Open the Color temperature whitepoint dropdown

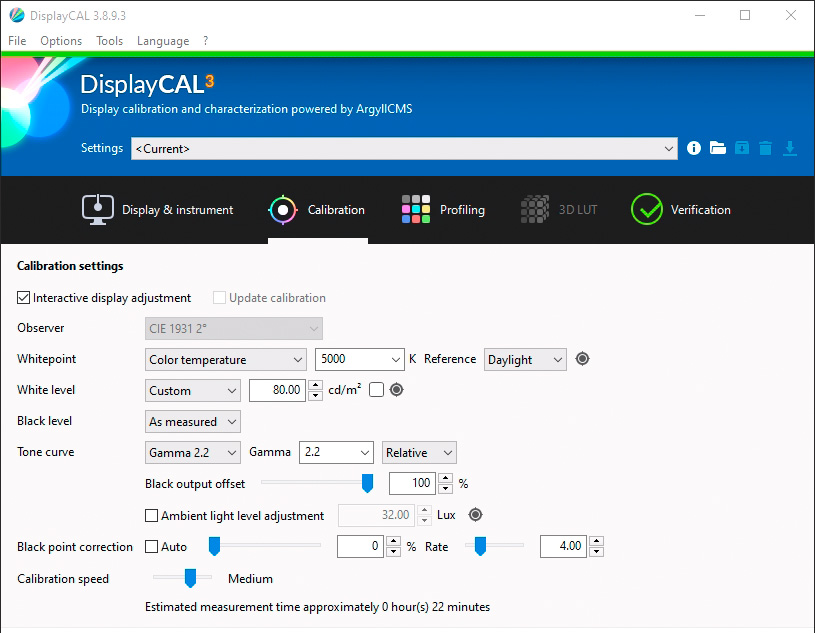click(x=226, y=360)
